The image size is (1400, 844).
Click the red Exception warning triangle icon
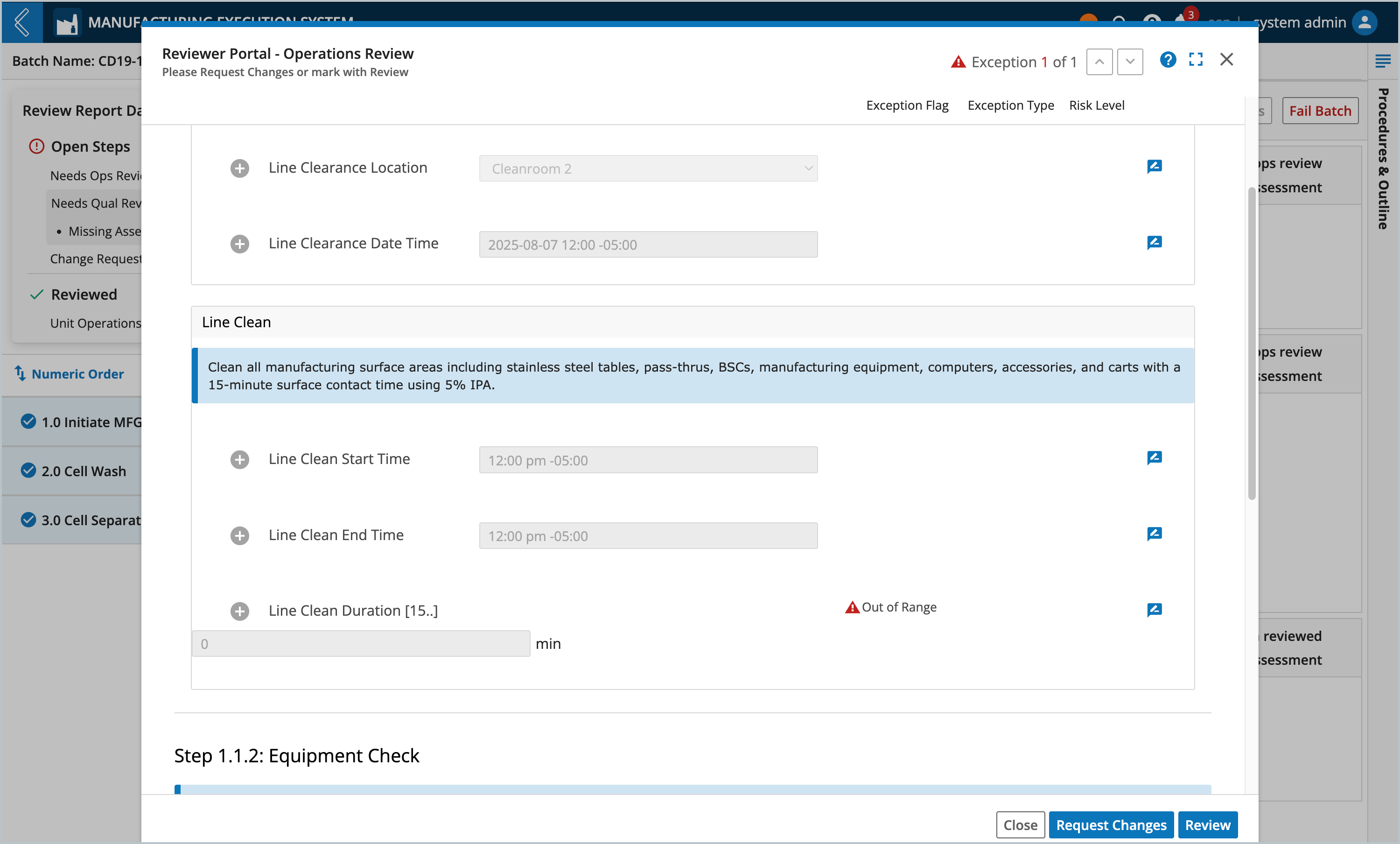[959, 61]
